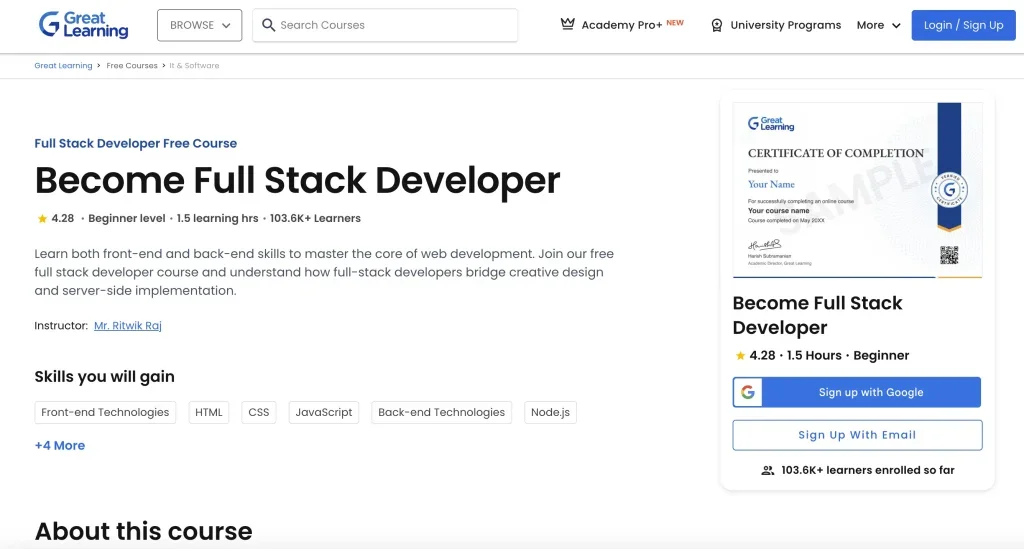Click the About this course heading
This screenshot has width=1024, height=549.
pos(143,531)
